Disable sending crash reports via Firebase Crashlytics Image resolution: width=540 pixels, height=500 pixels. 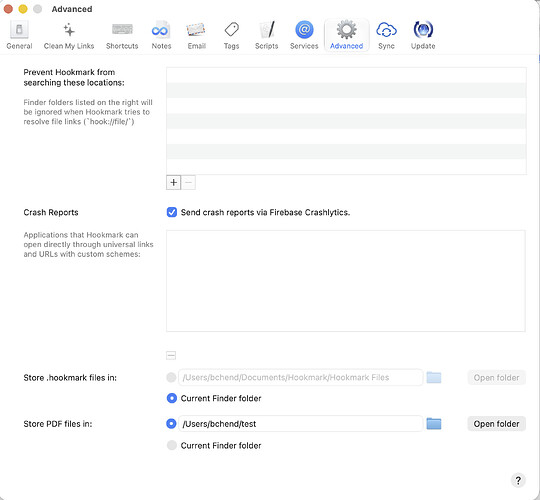tap(172, 212)
